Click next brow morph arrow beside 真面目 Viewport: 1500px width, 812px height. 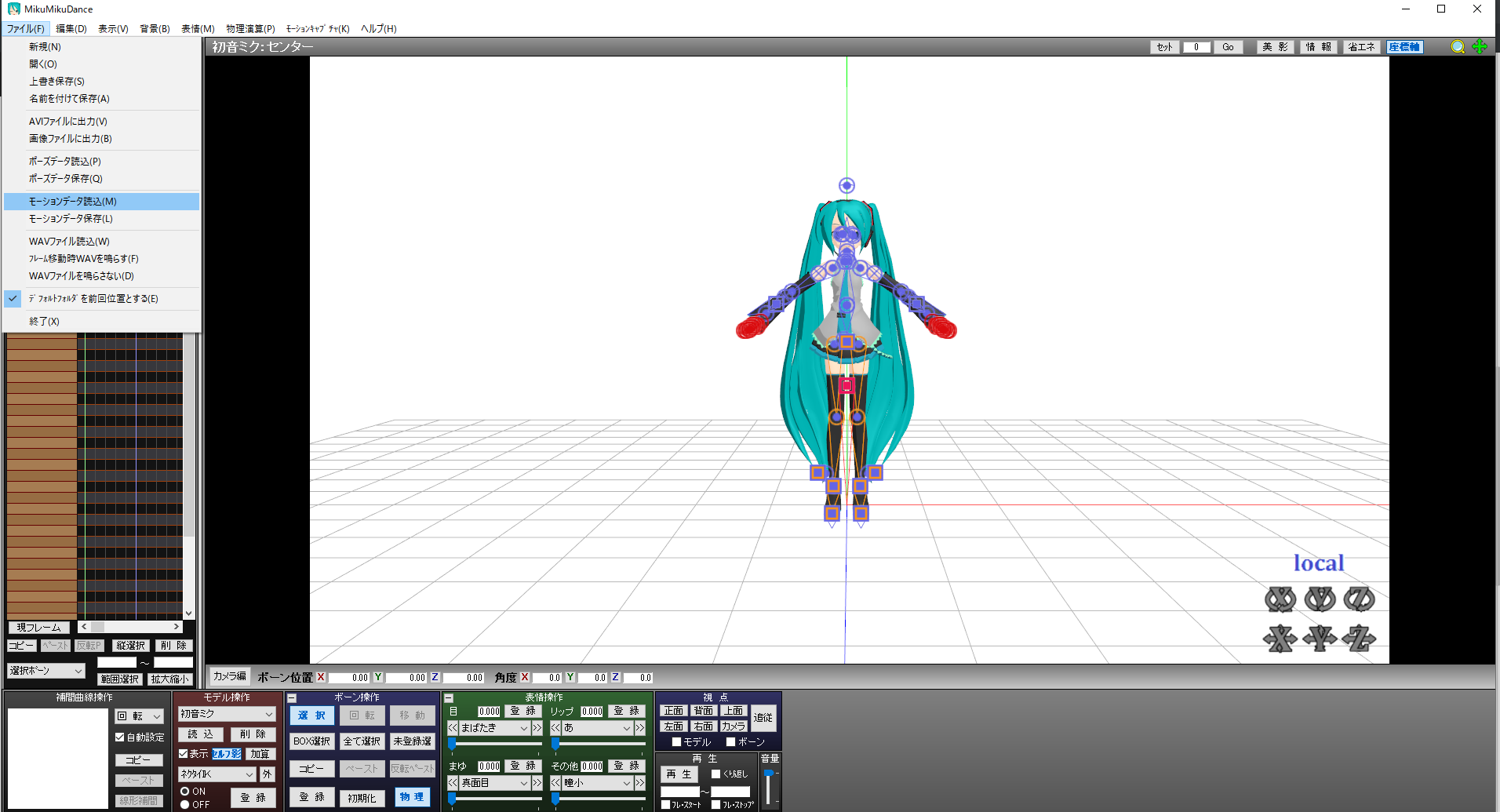[x=537, y=783]
